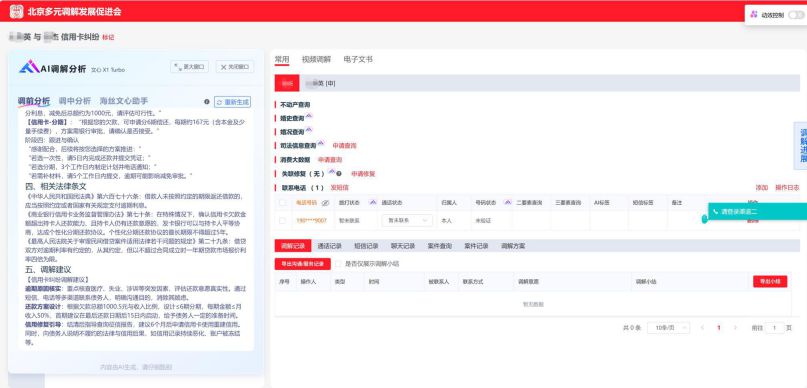
Task: Click the AI icon next to 婚况查询
Action: [309, 130]
